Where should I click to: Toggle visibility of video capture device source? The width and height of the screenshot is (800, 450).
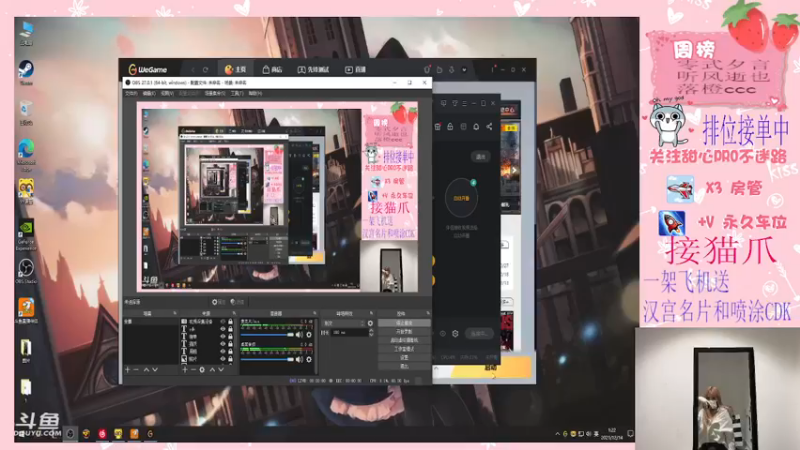click(x=222, y=322)
